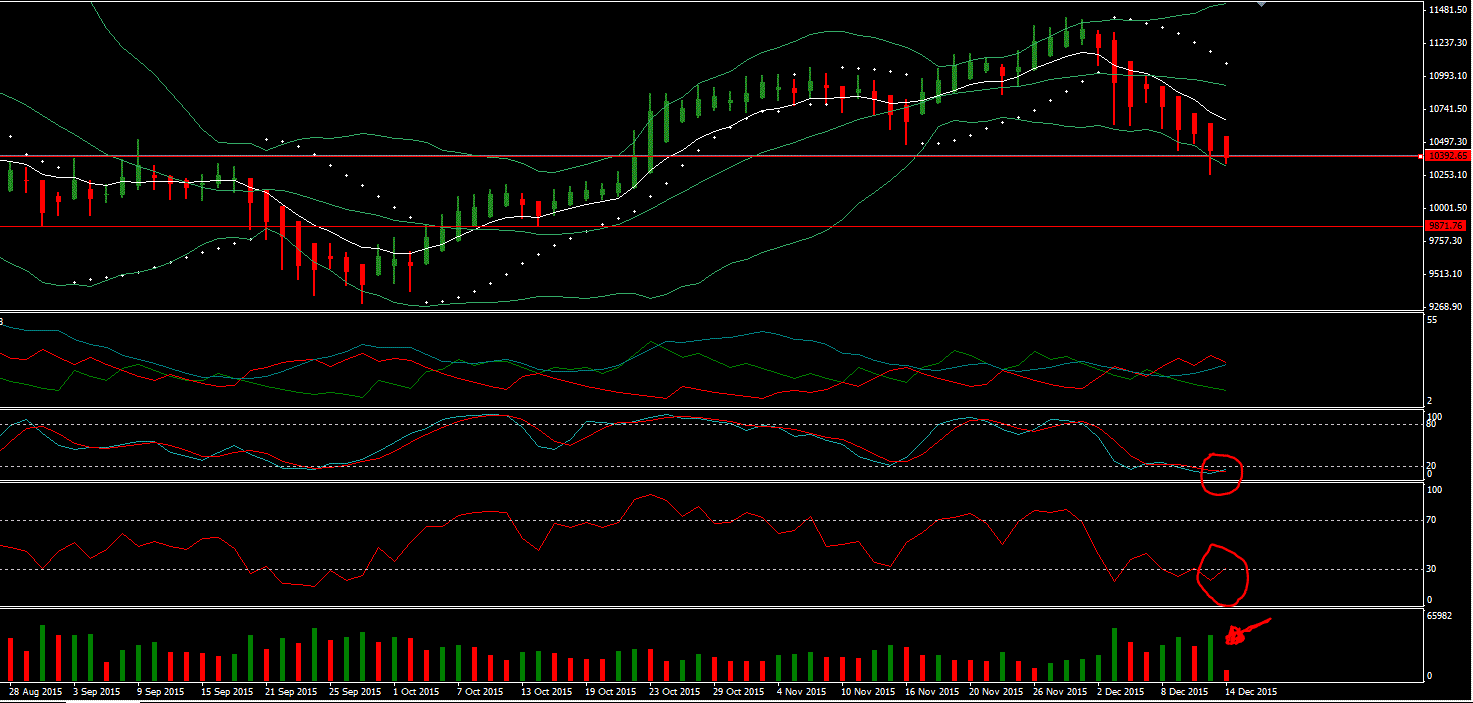
Task: Click the stochastic level 80 scale label
Action: (x=1432, y=424)
